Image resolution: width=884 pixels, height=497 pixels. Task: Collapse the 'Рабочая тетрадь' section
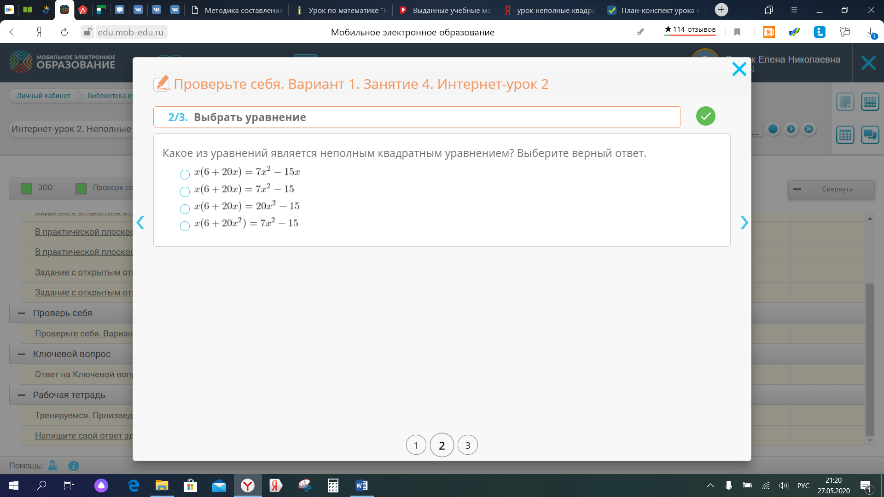pyautogui.click(x=22, y=395)
